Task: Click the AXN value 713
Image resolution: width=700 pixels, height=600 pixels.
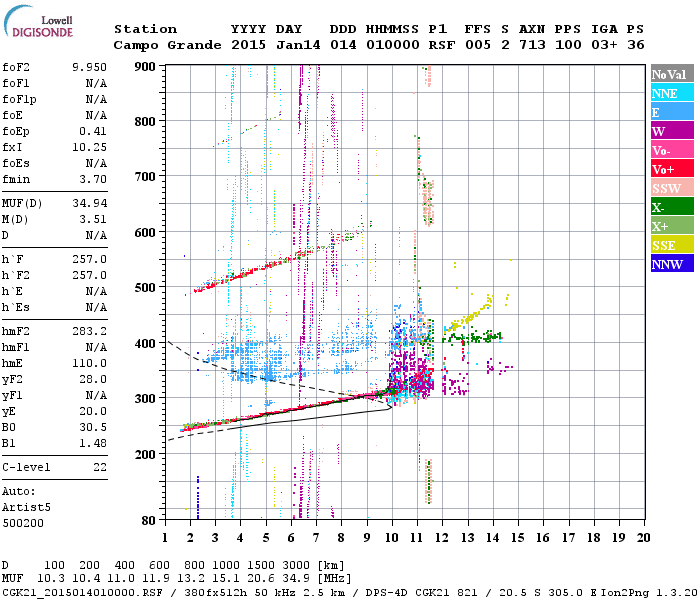Action: point(532,45)
